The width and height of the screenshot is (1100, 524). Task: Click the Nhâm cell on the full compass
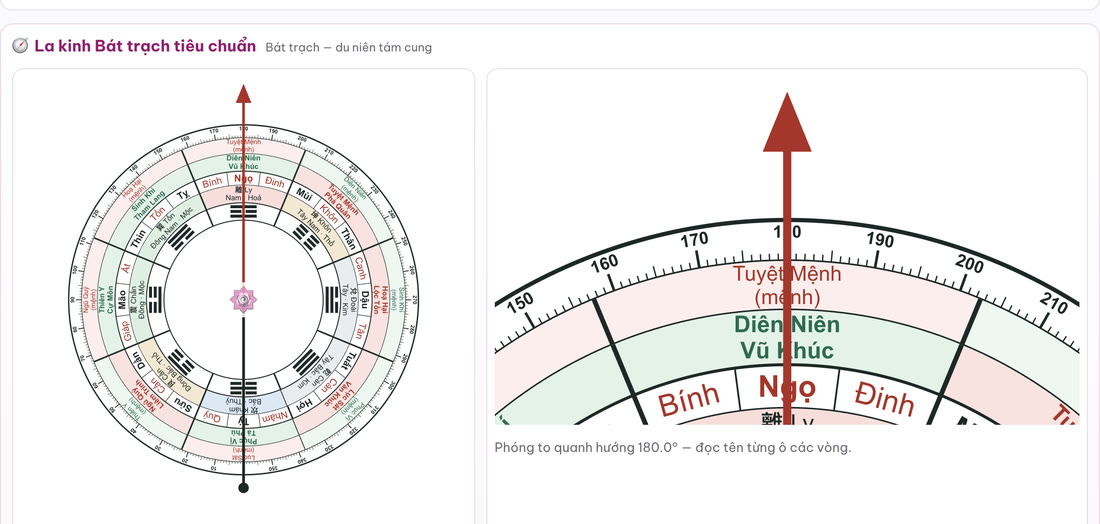(x=274, y=416)
